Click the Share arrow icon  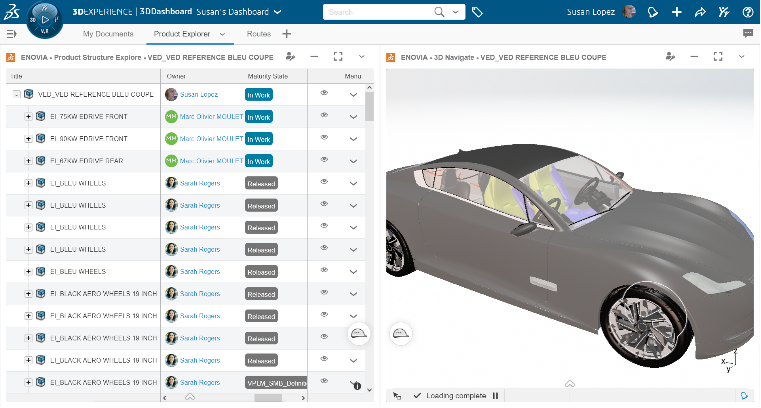point(700,13)
